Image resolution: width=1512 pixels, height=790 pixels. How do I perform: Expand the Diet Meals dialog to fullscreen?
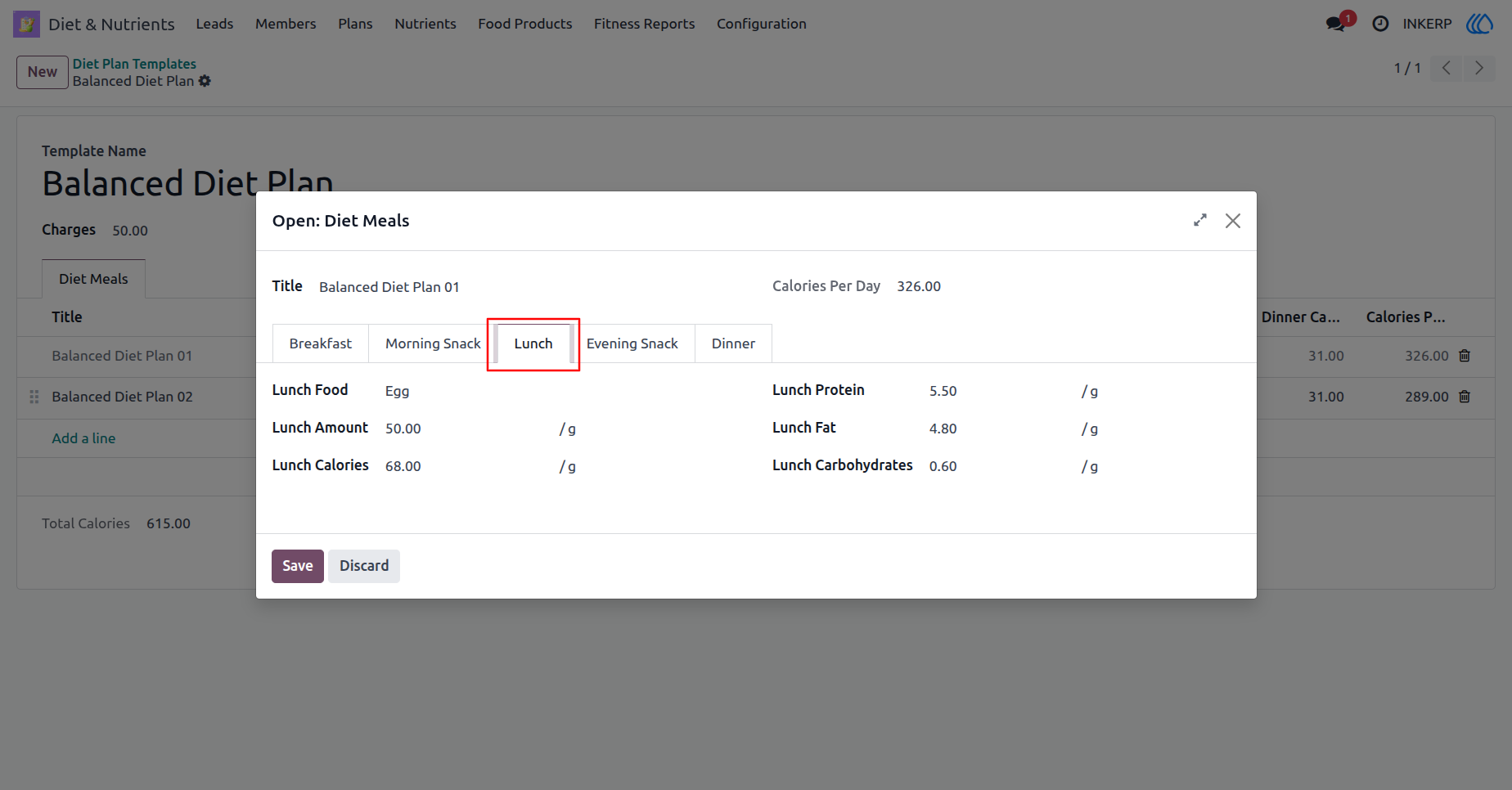point(1200,220)
